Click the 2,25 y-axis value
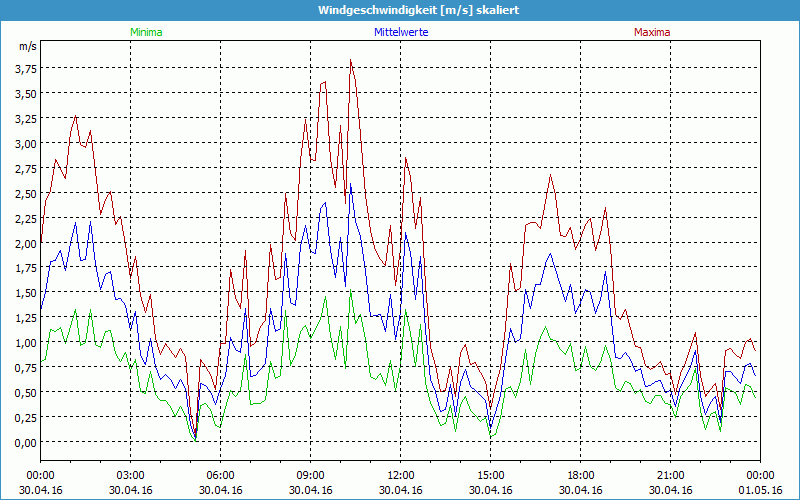Viewport: 800px width, 500px height. pyautogui.click(x=26, y=219)
